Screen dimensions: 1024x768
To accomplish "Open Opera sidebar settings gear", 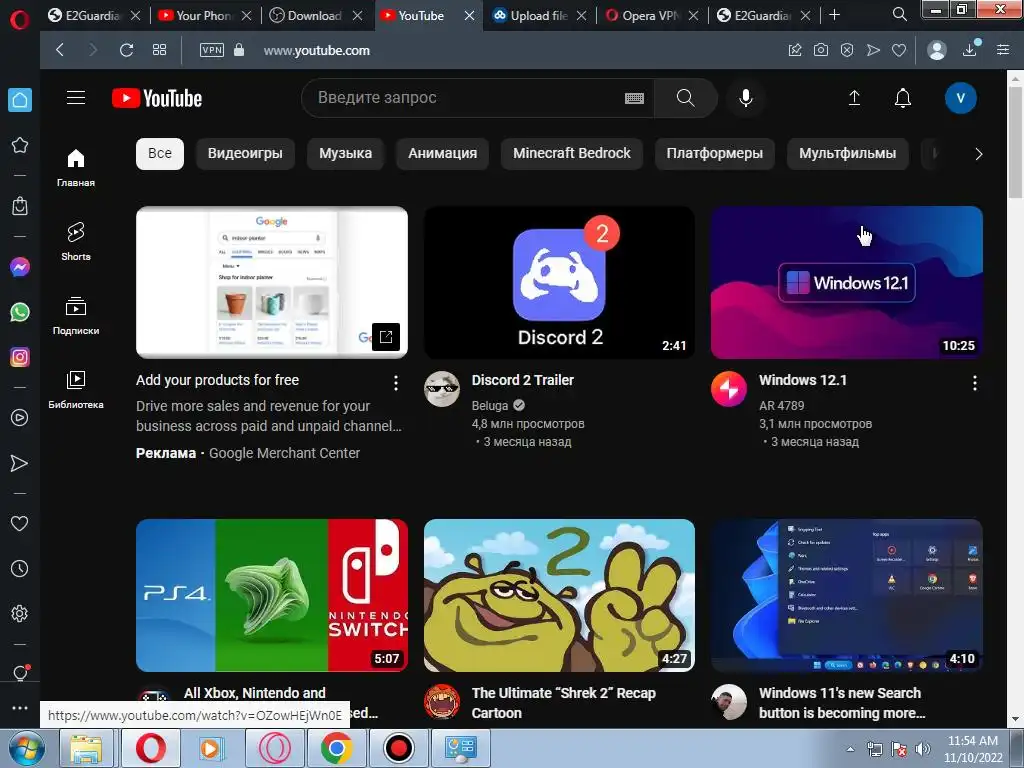I will click(x=20, y=614).
